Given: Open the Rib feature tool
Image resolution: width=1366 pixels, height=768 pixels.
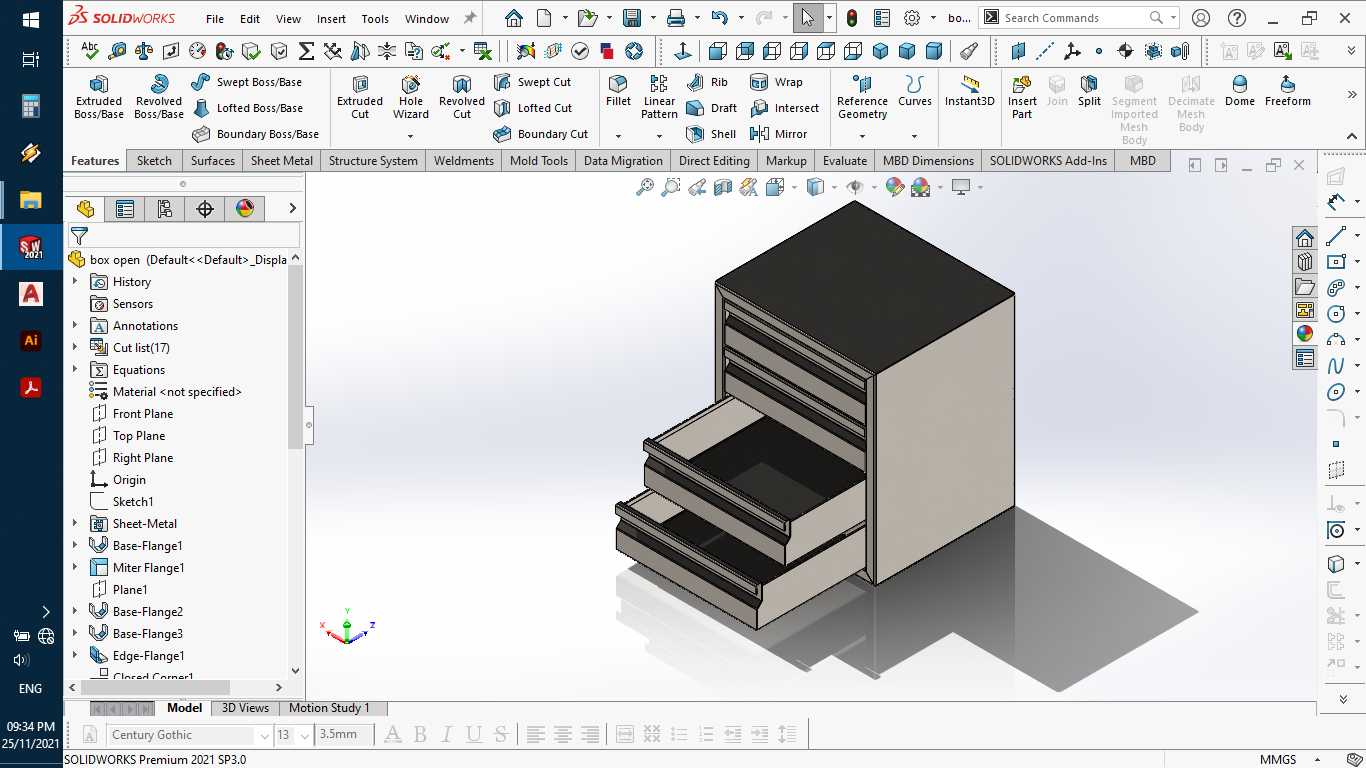Looking at the screenshot, I should point(708,82).
